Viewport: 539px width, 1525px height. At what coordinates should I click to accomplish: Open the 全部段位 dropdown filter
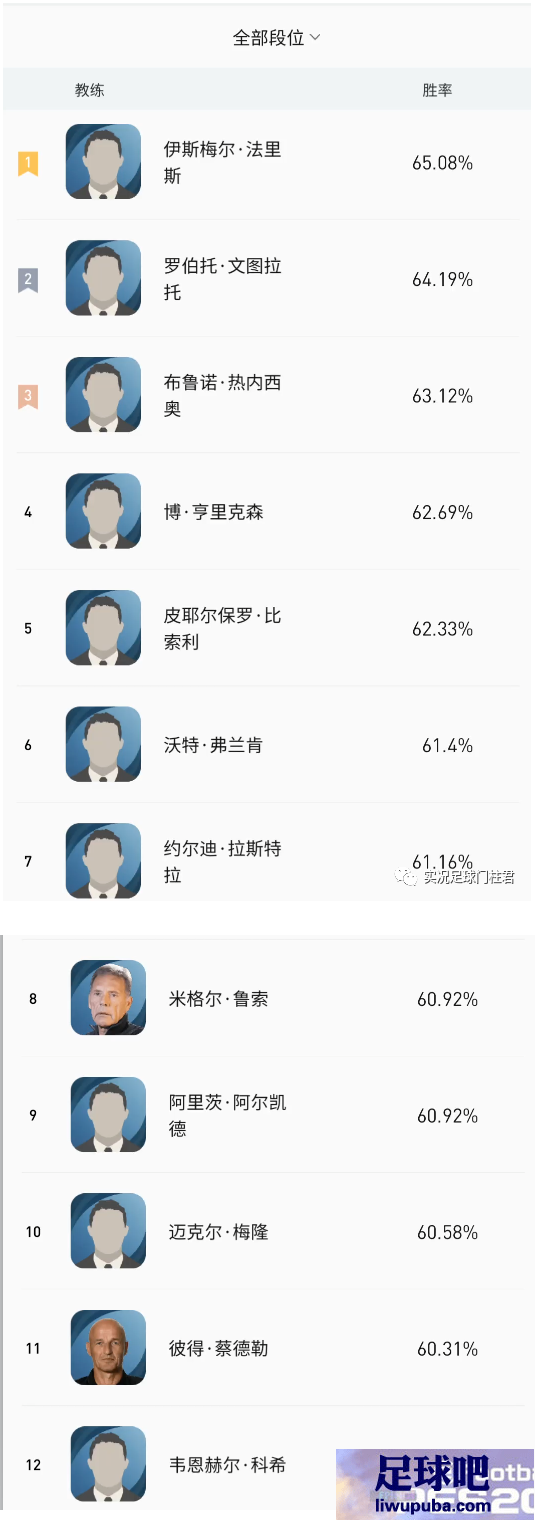(276, 38)
